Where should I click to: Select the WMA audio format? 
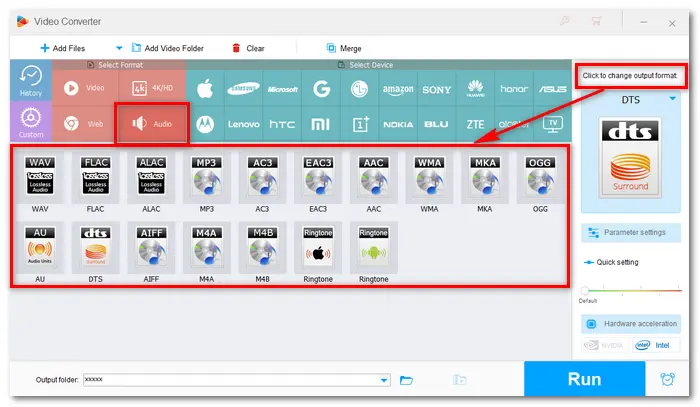[x=429, y=177]
